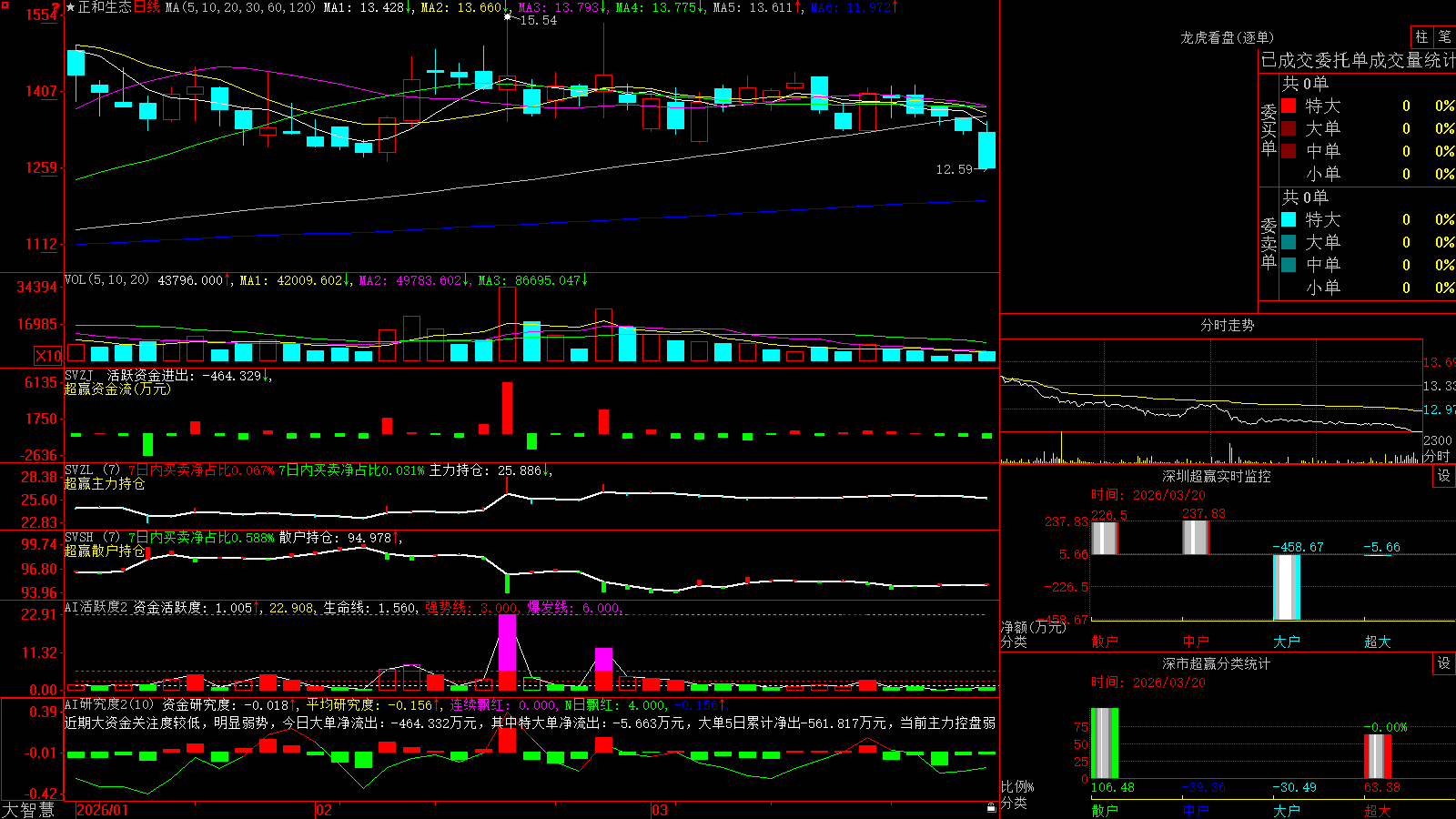Click the 超赢资金流(万元) label
The image size is (1456, 819).
(117, 389)
